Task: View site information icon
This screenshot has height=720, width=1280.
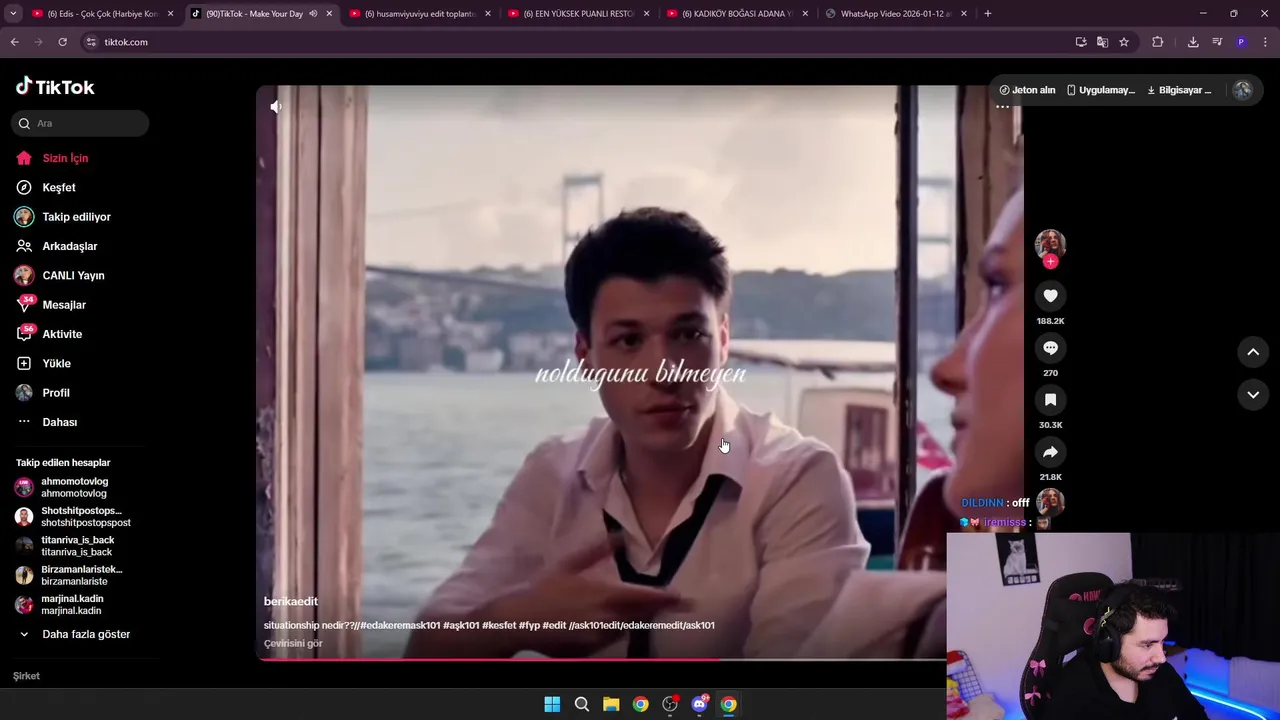Action: (x=91, y=42)
